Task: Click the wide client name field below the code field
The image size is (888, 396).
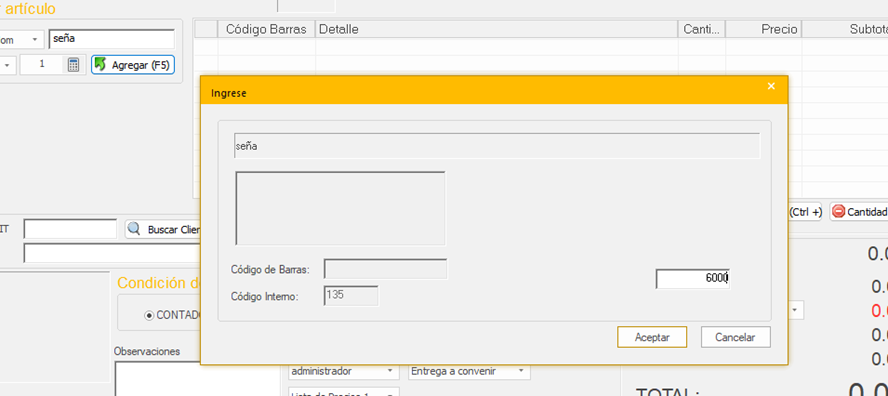Action: pyautogui.click(x=111, y=253)
